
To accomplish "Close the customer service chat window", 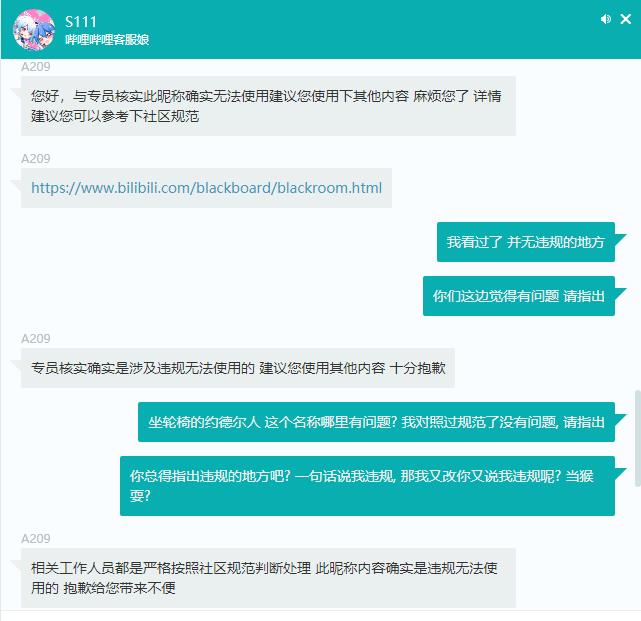I will click(625, 19).
